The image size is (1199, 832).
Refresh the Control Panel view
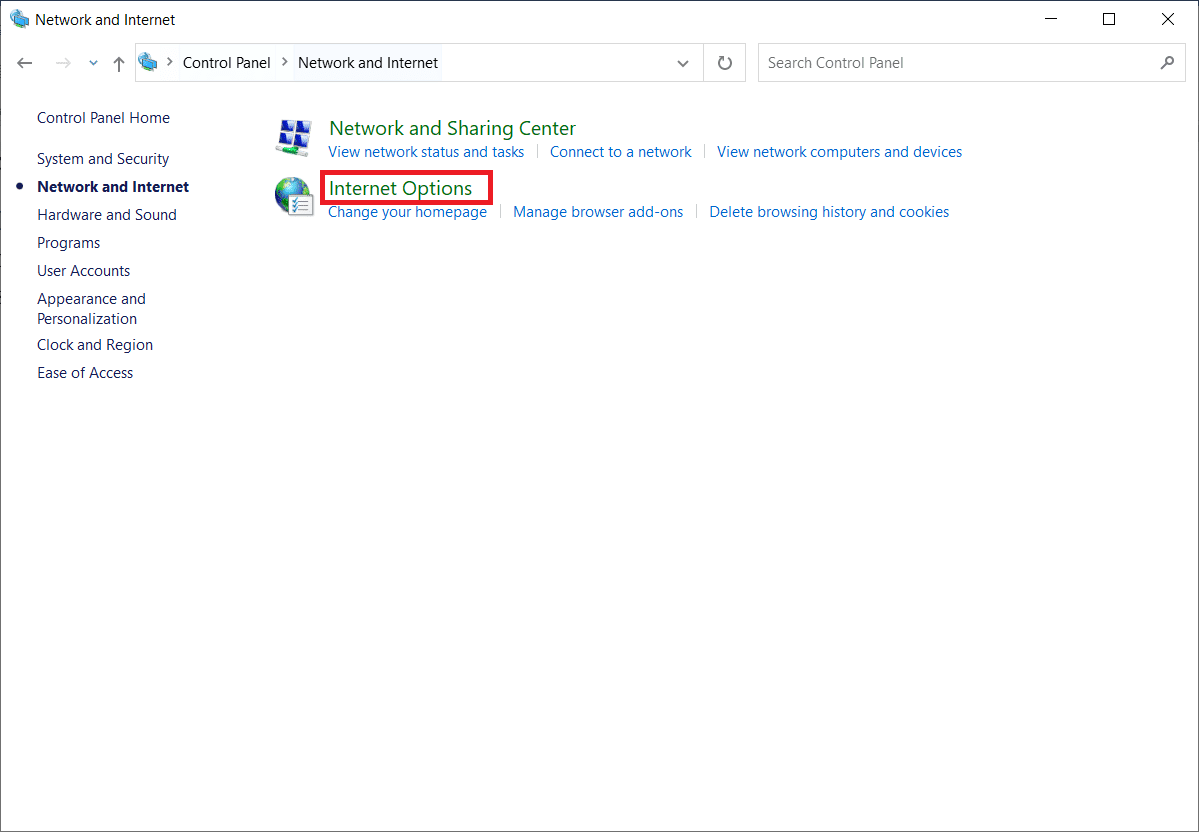pos(725,63)
